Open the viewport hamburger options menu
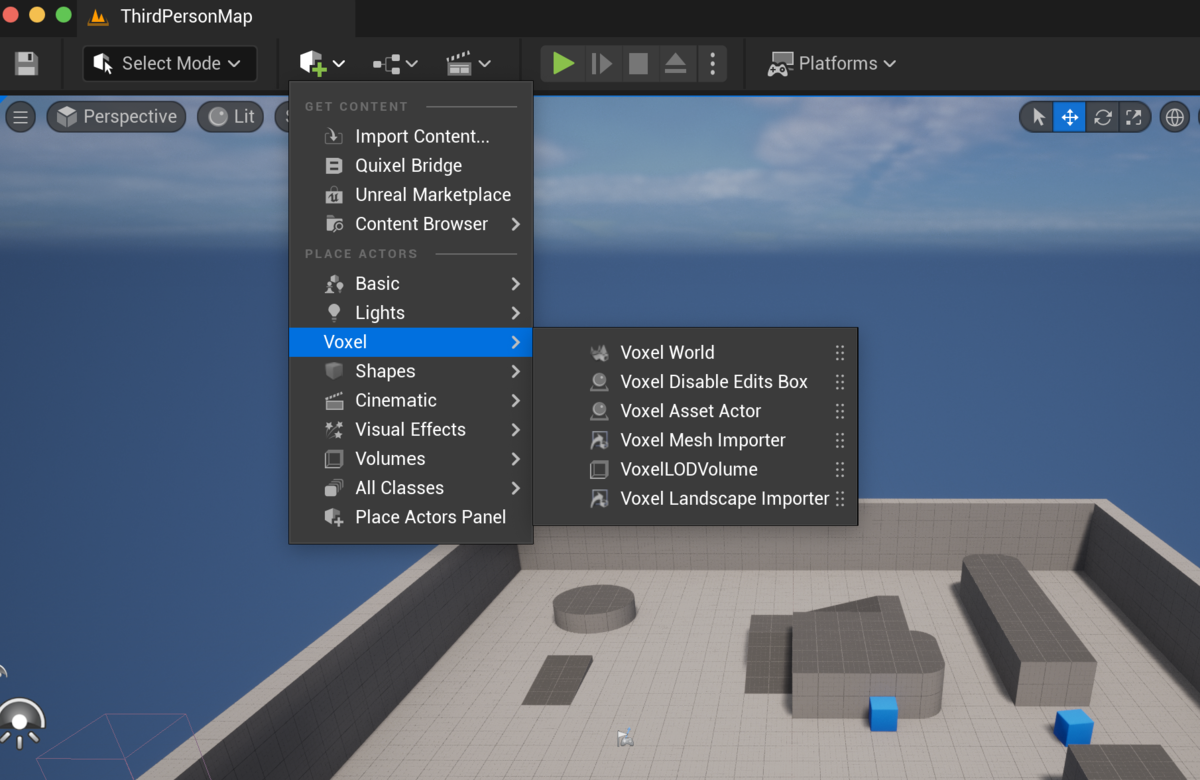The height and width of the screenshot is (780, 1200). pos(20,117)
